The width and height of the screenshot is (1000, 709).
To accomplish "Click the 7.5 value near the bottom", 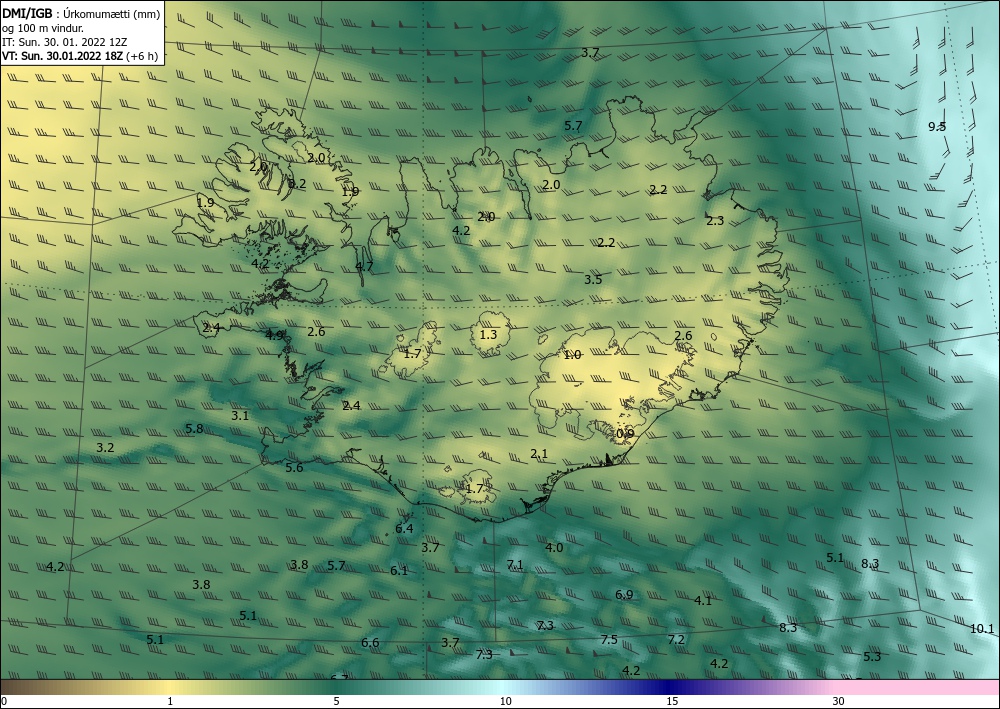I will pyautogui.click(x=609, y=640).
